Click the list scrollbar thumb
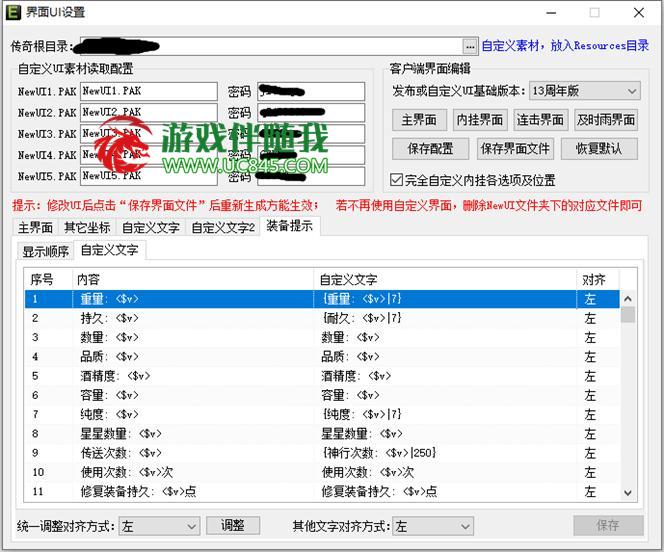 tap(628, 315)
